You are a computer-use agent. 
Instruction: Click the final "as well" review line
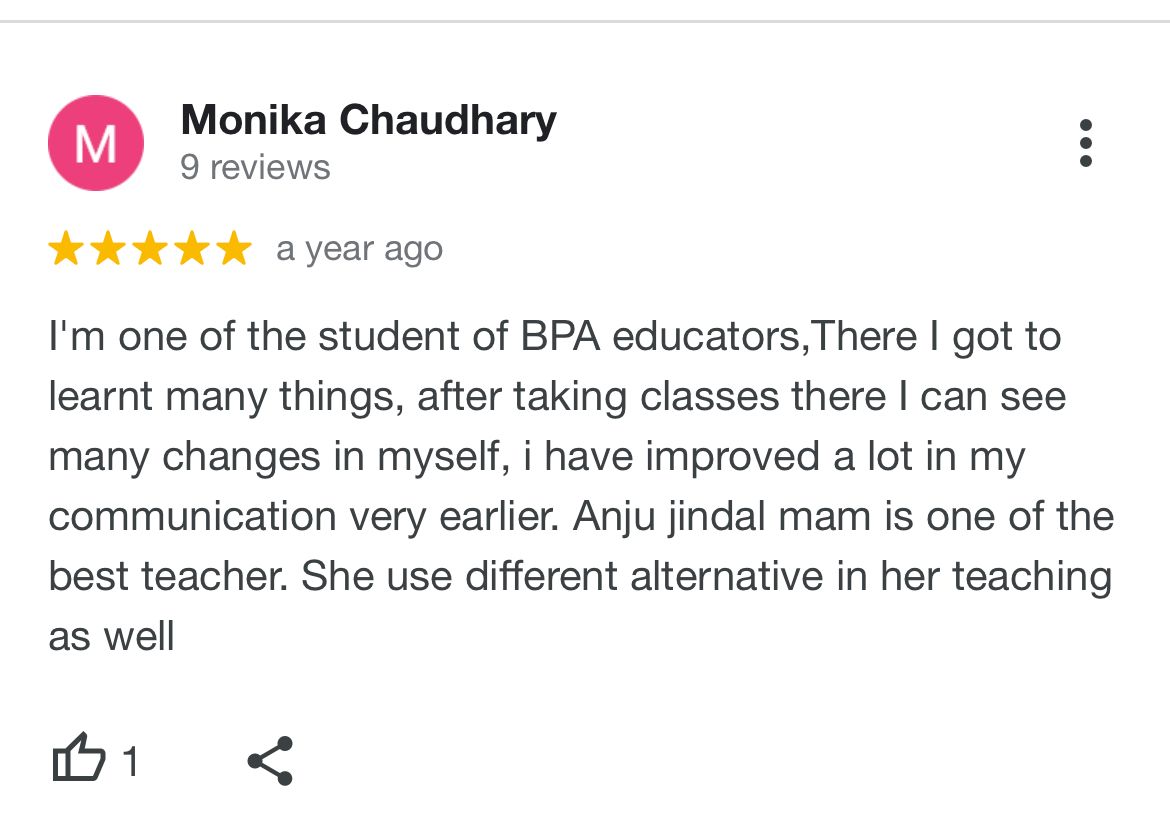(x=112, y=637)
